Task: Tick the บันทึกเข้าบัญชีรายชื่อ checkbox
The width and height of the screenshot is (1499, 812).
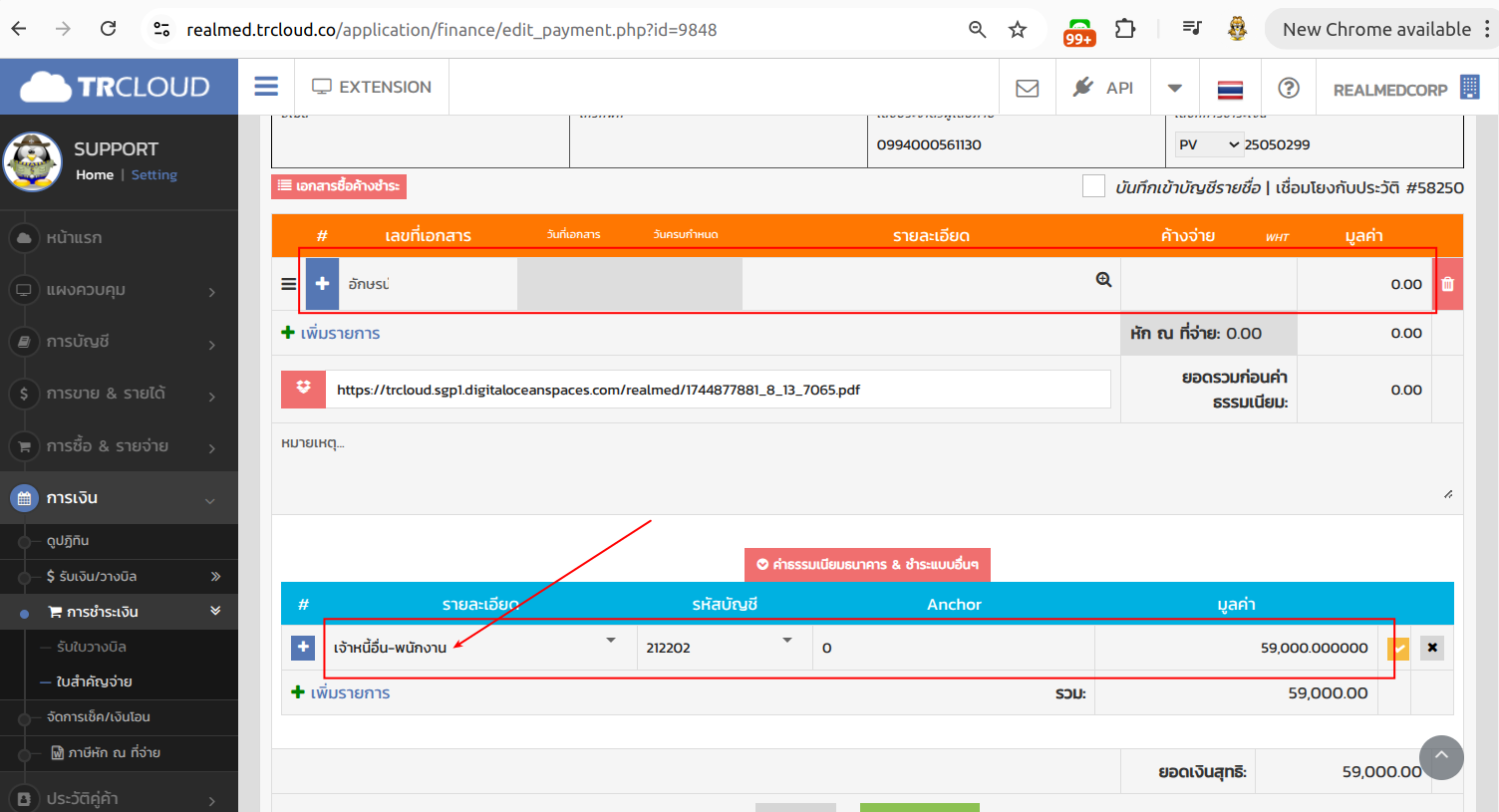Action: coord(1093,186)
